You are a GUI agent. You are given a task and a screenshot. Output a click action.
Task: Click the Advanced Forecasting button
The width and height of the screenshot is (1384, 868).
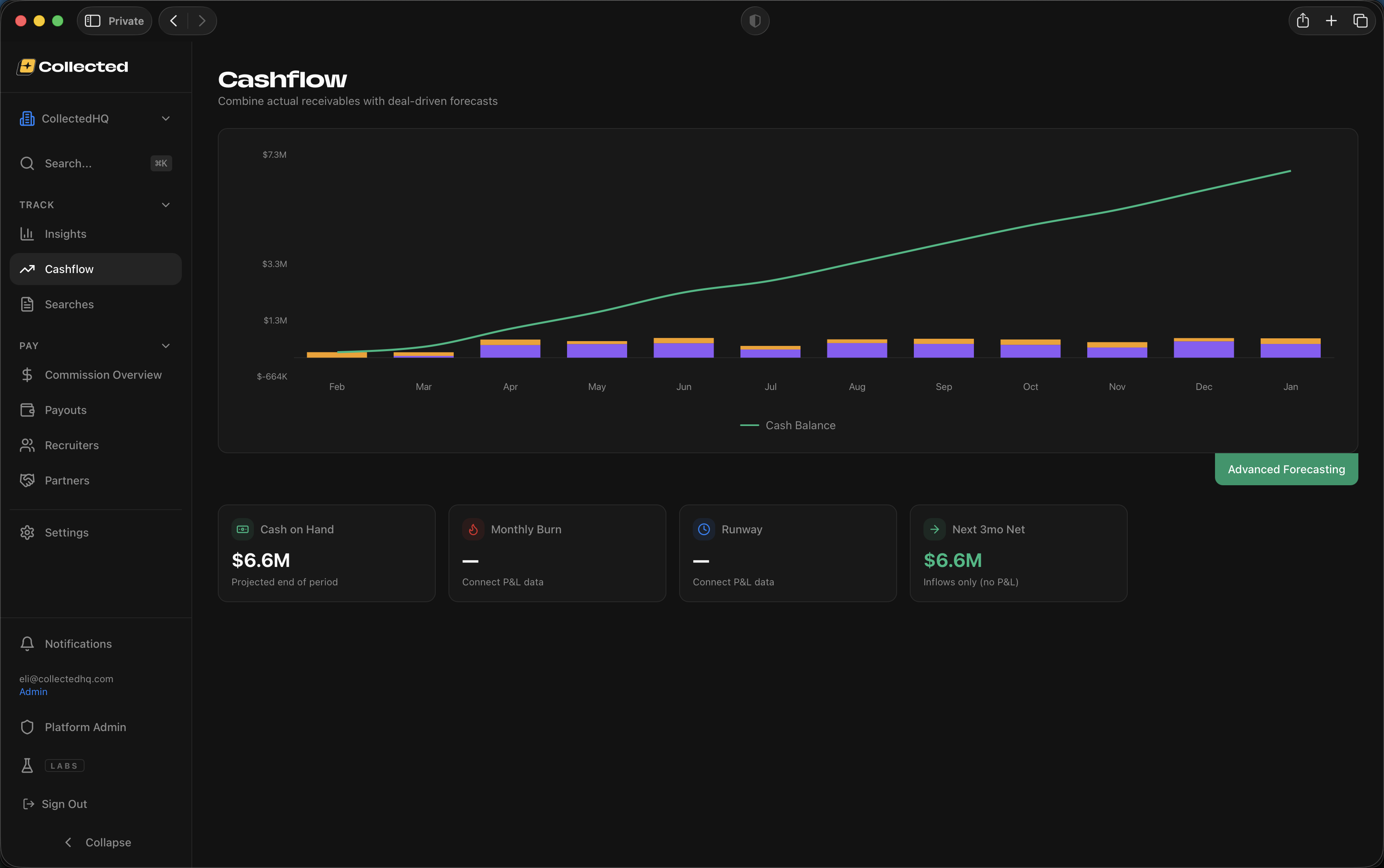(x=1286, y=469)
